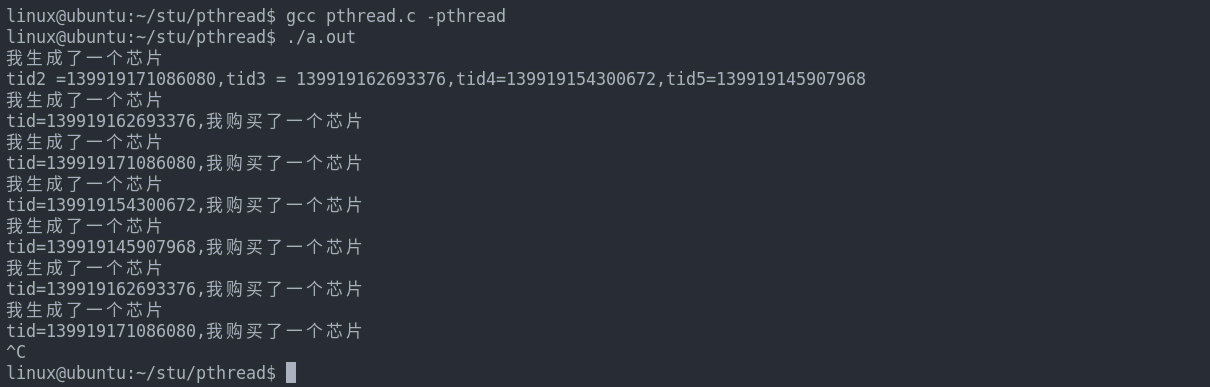Click 我购买了一个芯片 text after tid=139919154300672

(x=284, y=205)
